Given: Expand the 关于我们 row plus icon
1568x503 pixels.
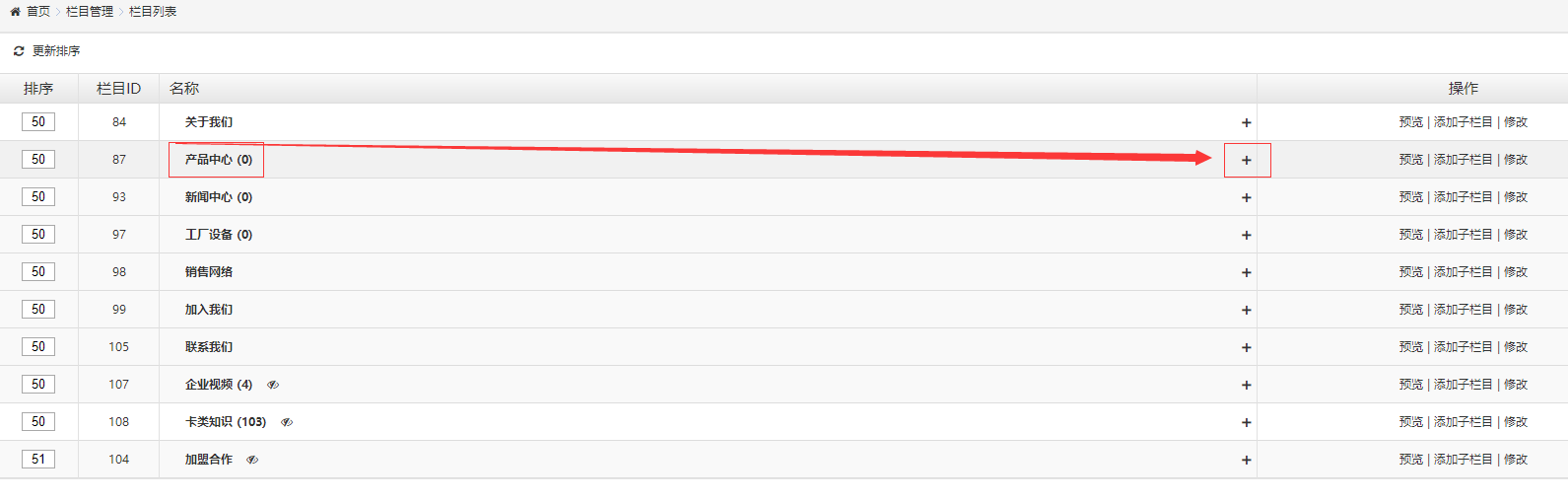Looking at the screenshot, I should tap(1247, 122).
